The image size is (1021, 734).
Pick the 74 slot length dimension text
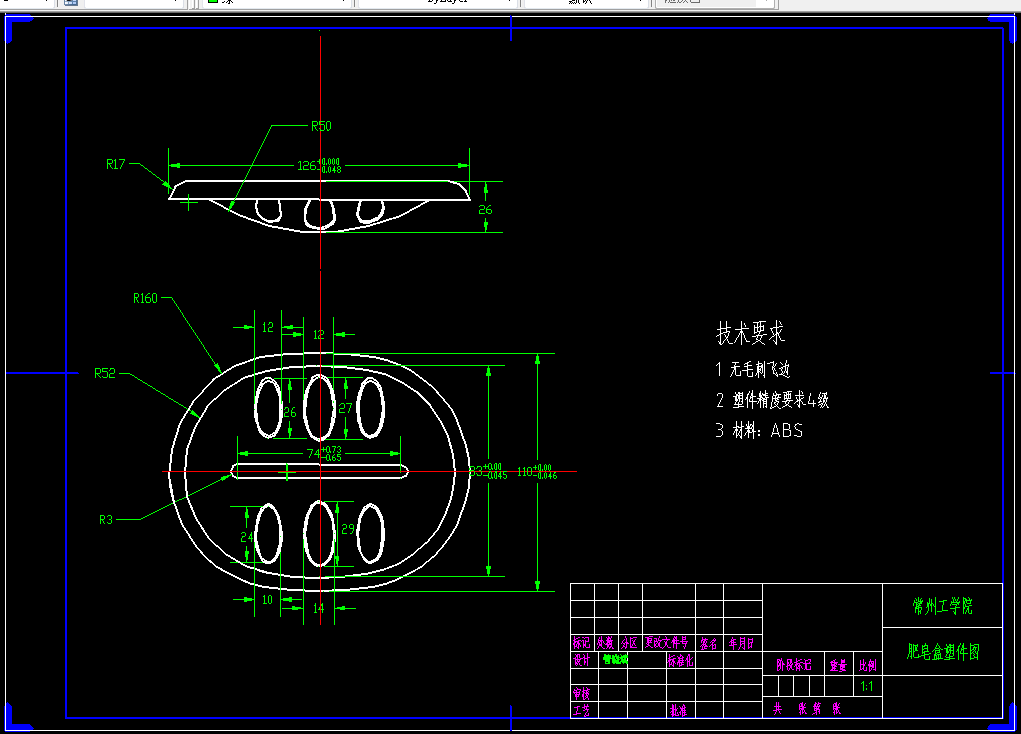pos(324,453)
